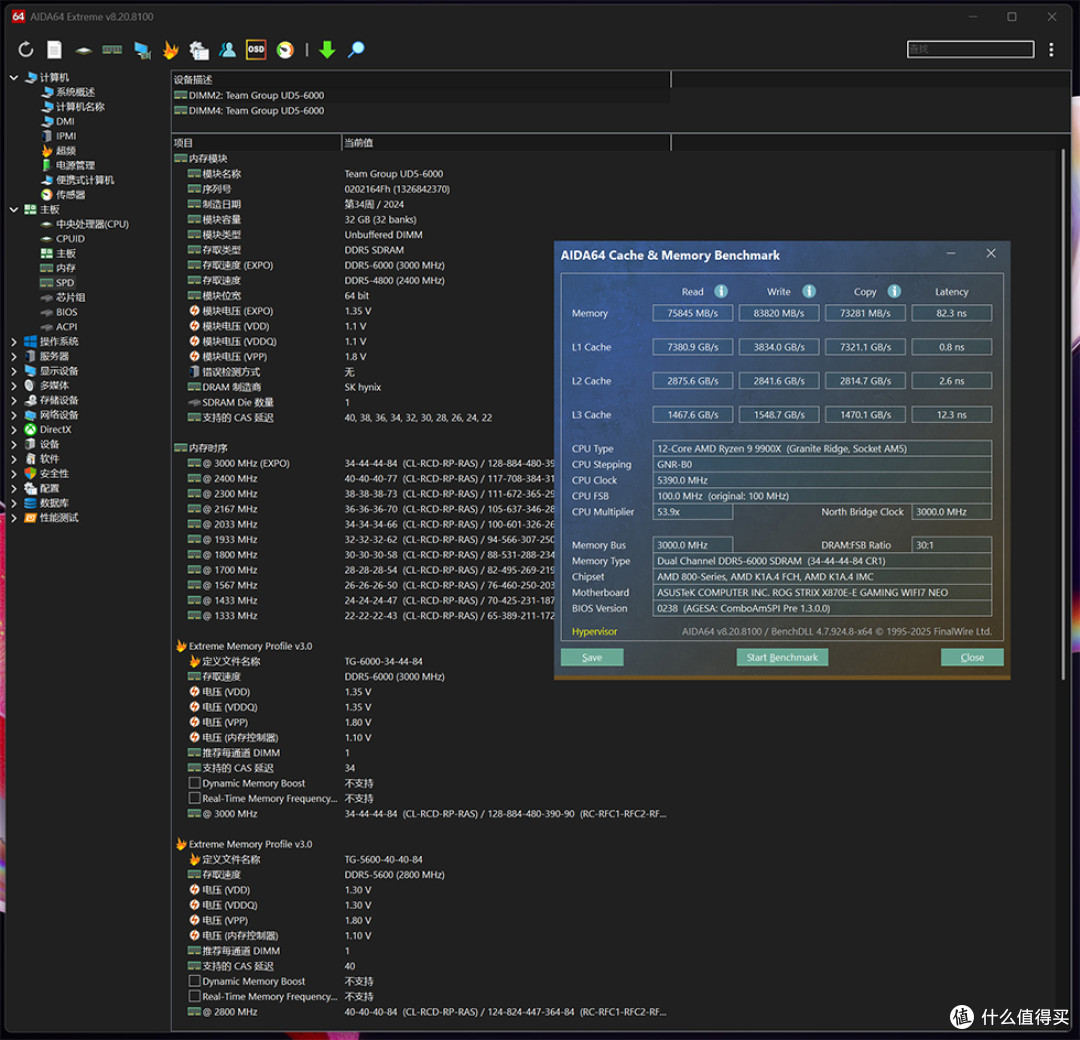Viewport: 1080px width, 1040px height.
Task: Click Close button in benchmark dialog
Action: [x=972, y=657]
